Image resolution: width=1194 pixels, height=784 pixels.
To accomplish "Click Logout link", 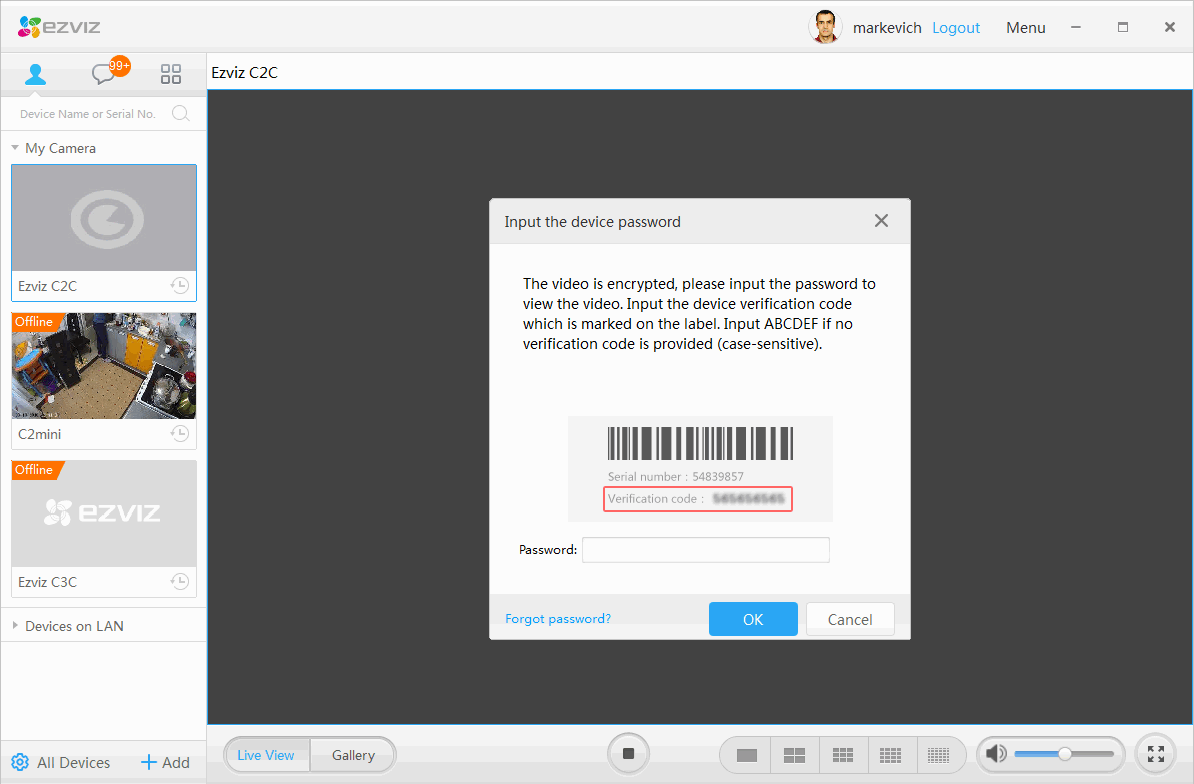I will tap(956, 27).
